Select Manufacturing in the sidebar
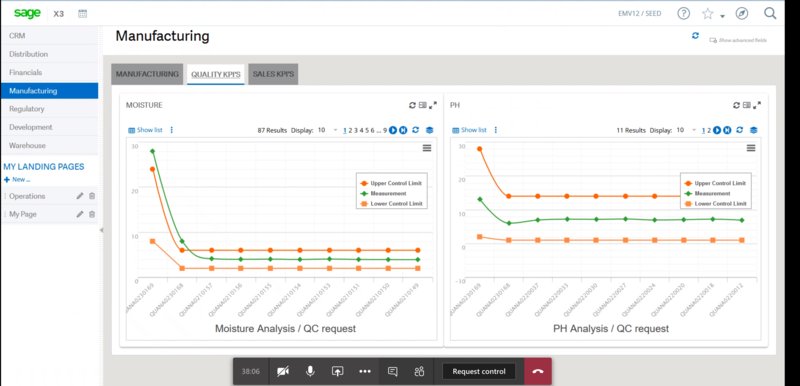 (49, 91)
